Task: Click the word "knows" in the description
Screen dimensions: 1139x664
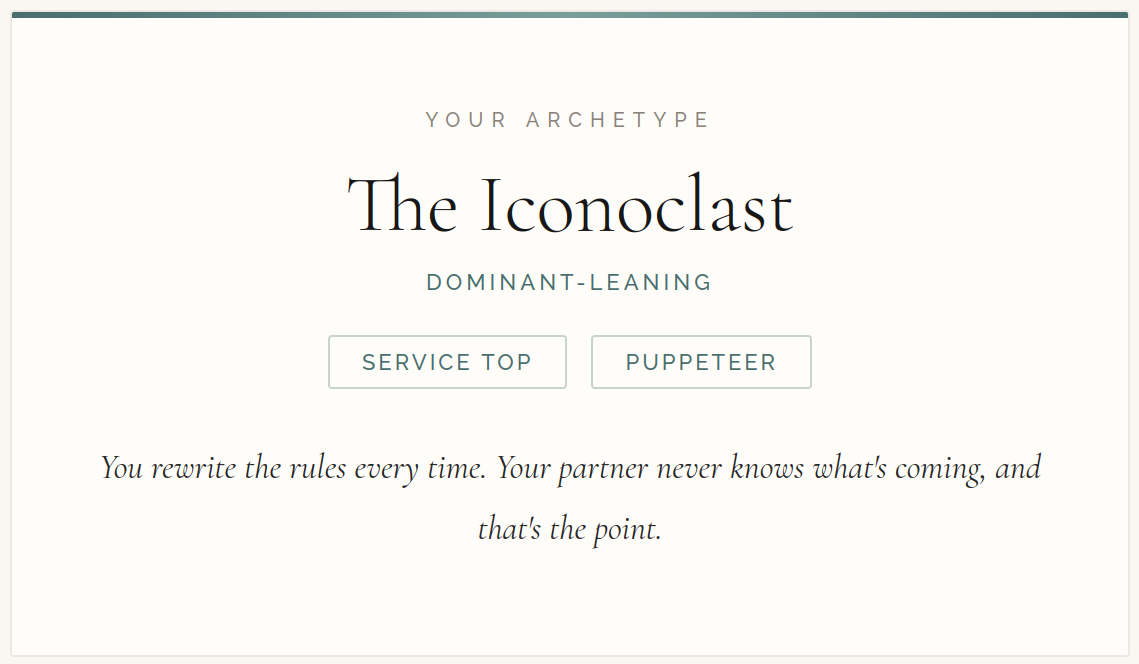Action: pyautogui.click(x=767, y=468)
